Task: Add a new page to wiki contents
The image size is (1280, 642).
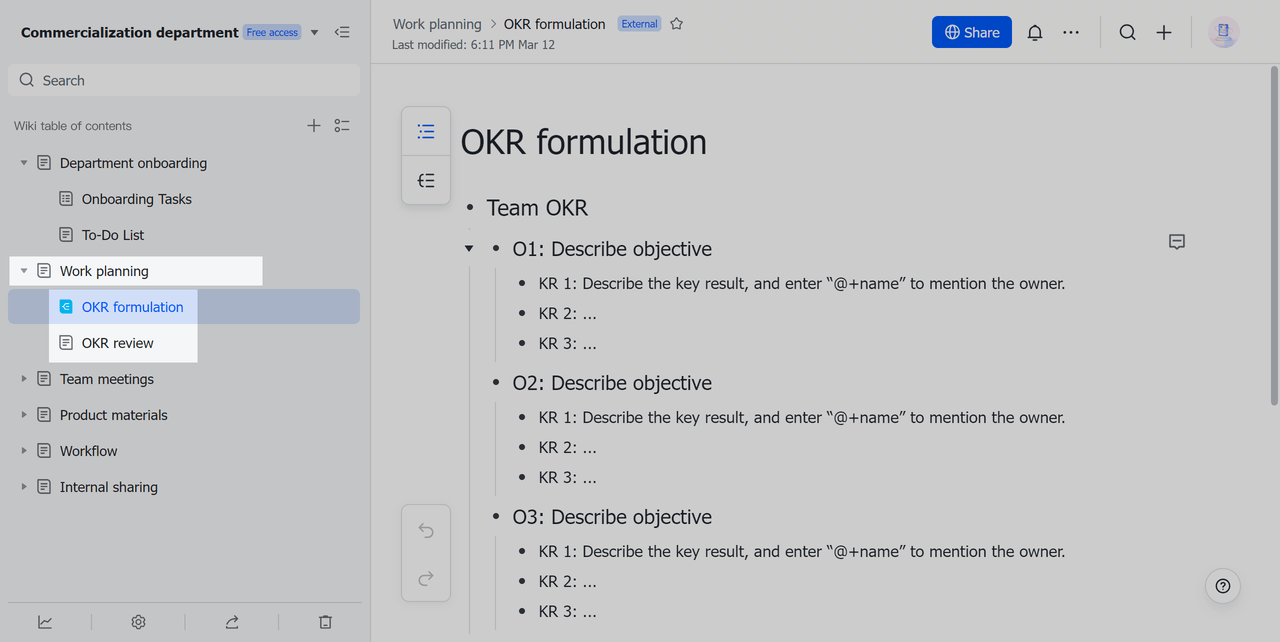Action: (314, 125)
